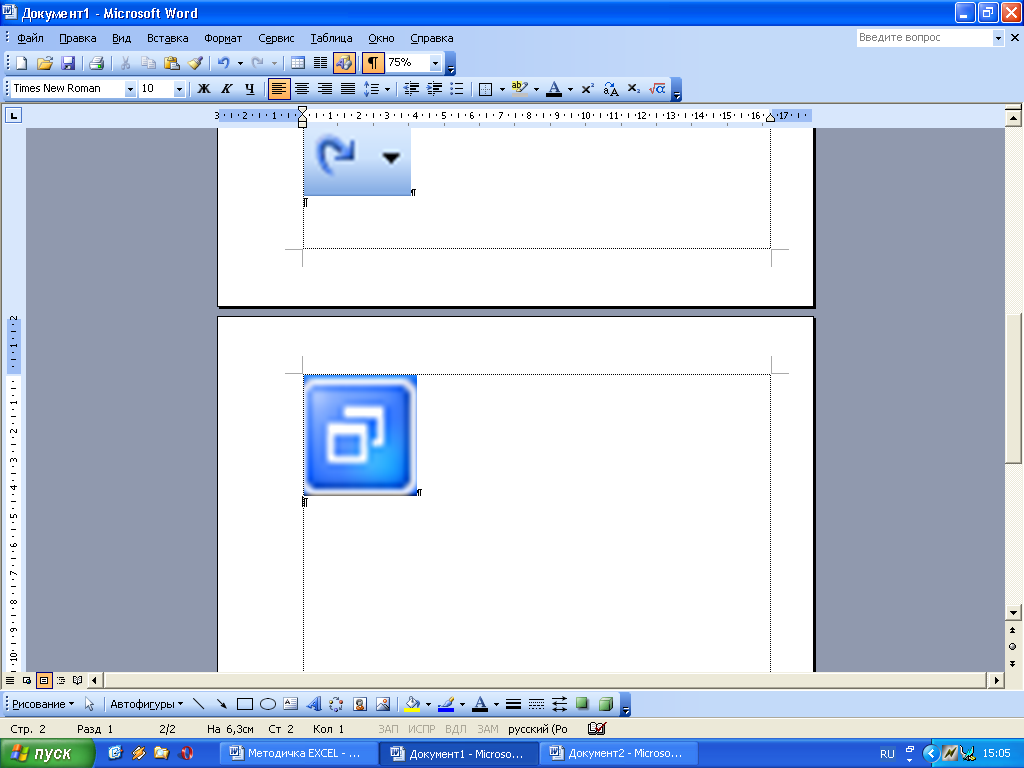Increase the paragraph indent
Image resolution: width=1024 pixels, height=768 pixels.
pyautogui.click(x=434, y=89)
